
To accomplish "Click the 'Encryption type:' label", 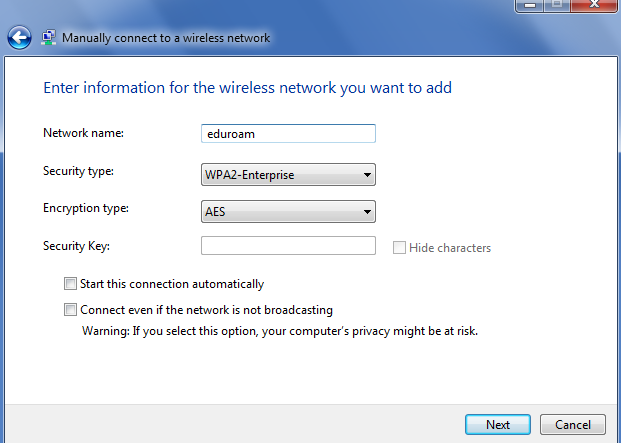I will (86, 208).
